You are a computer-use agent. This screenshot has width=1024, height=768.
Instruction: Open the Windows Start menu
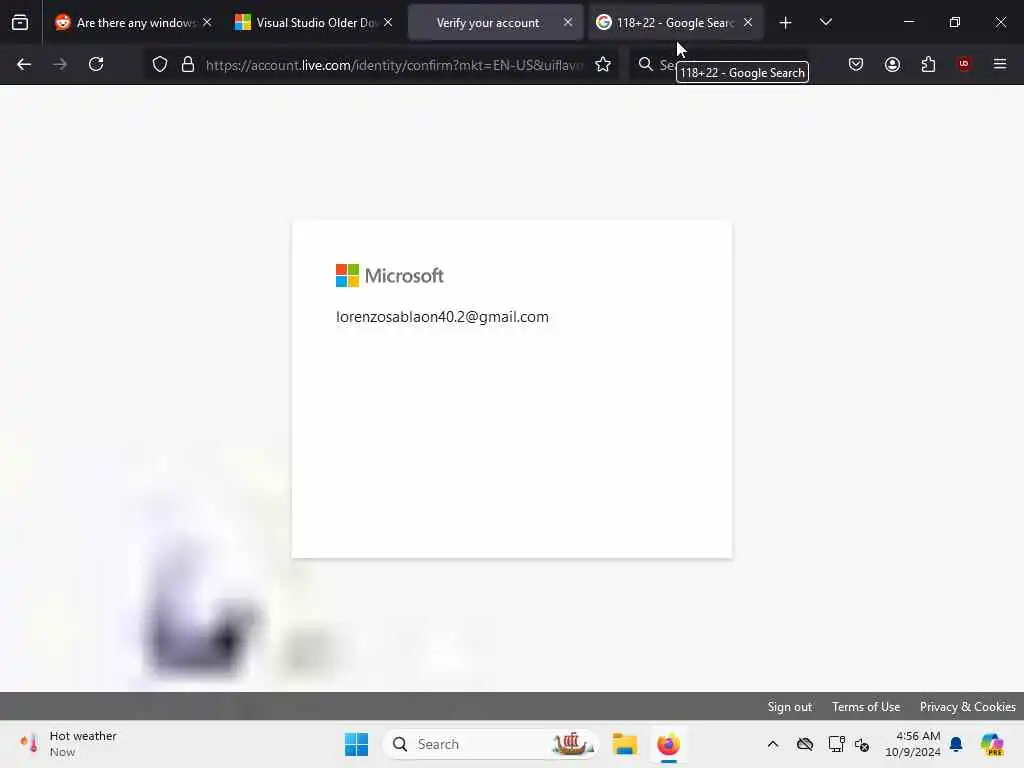tap(356, 744)
